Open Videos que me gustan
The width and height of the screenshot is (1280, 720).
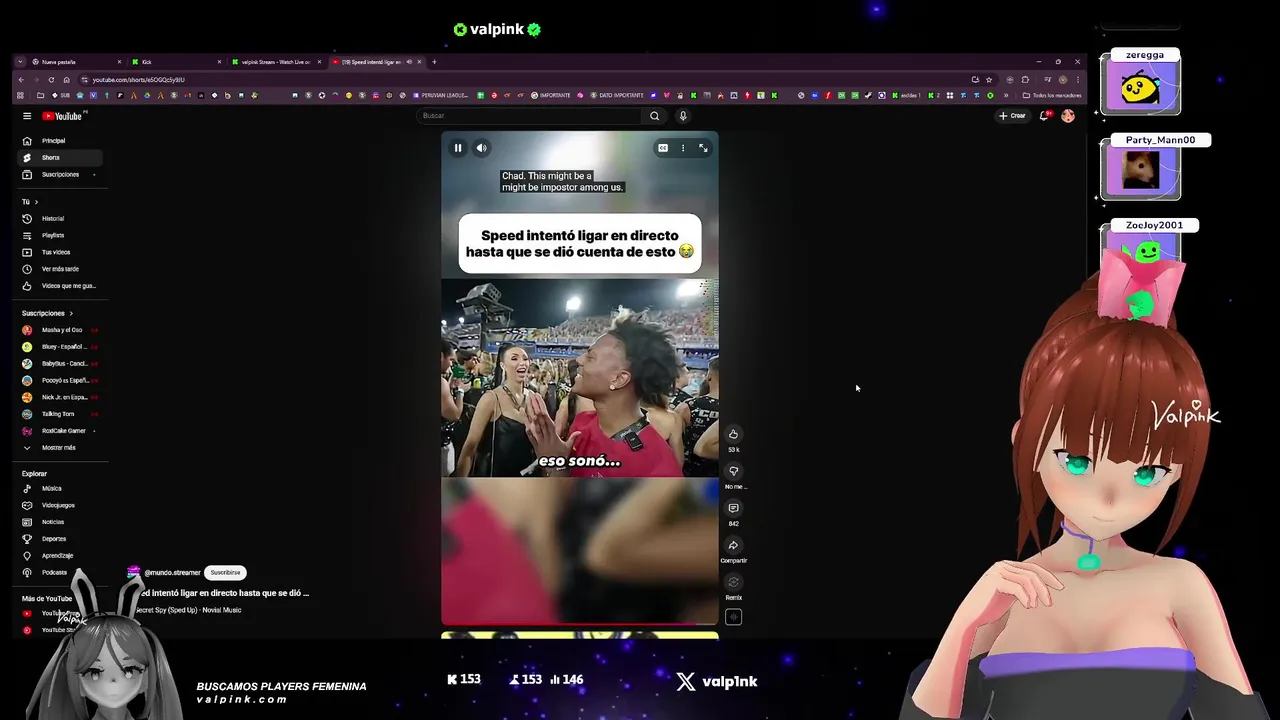[x=60, y=286]
